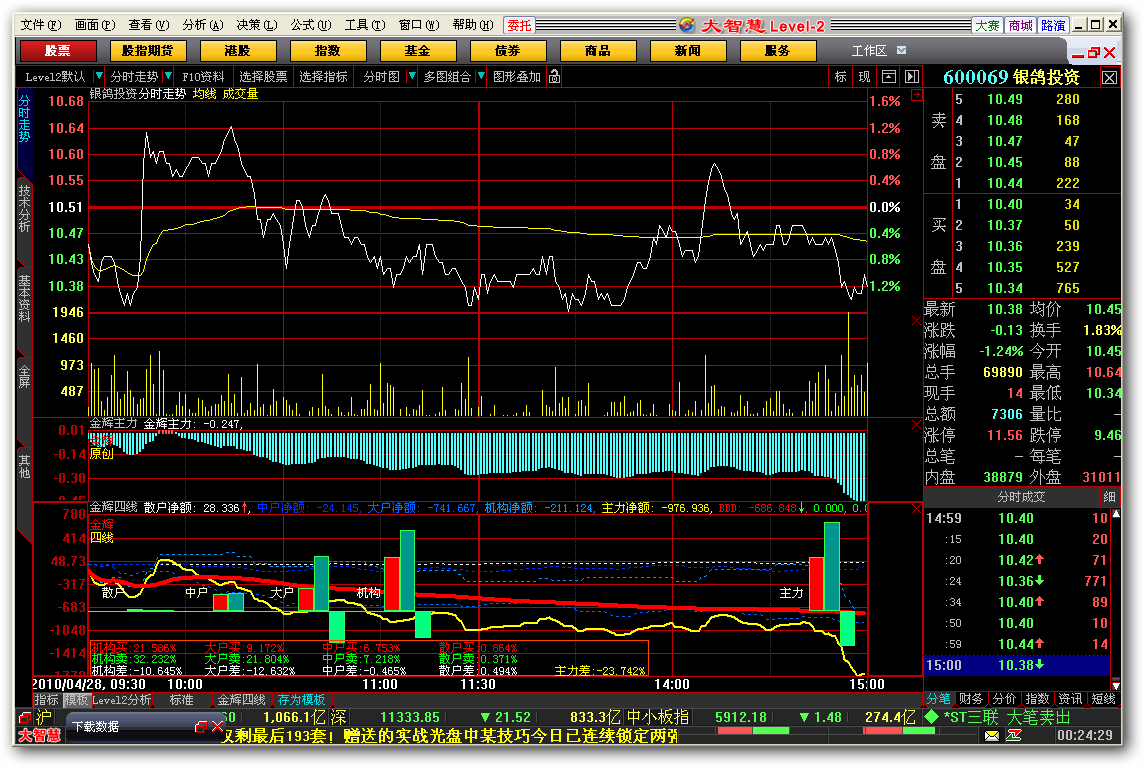Viewport: 1144px width, 767px height.
Task: Click the green diamond icon before *ST三联
Action: point(931,717)
